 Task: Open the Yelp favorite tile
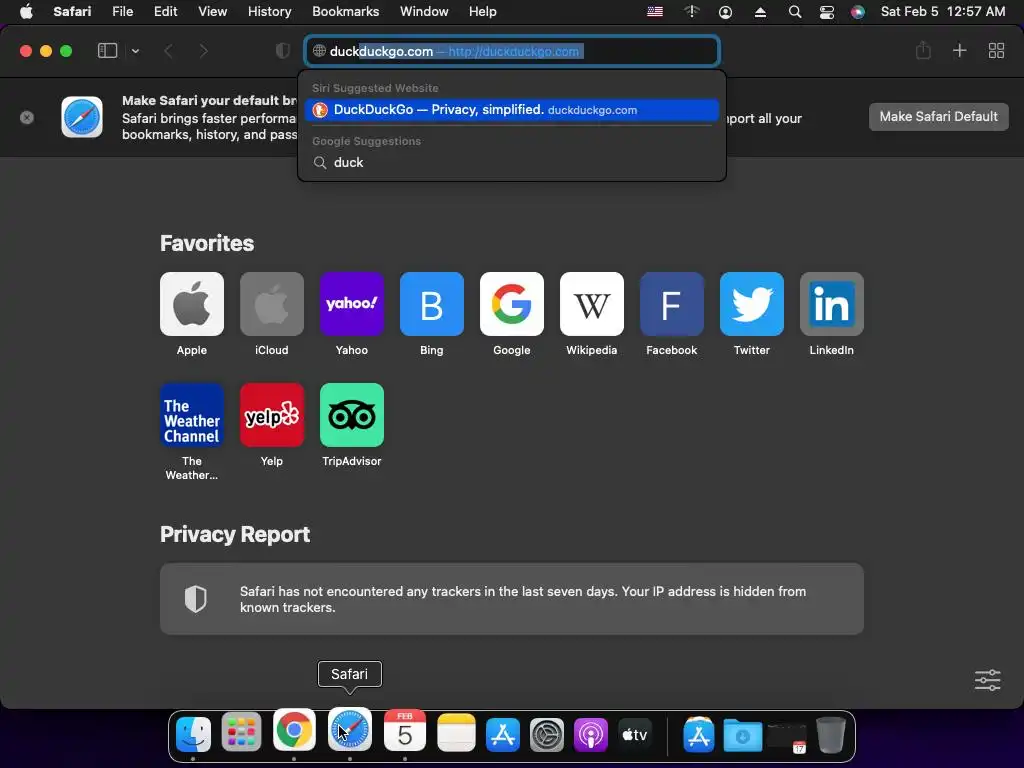272,415
